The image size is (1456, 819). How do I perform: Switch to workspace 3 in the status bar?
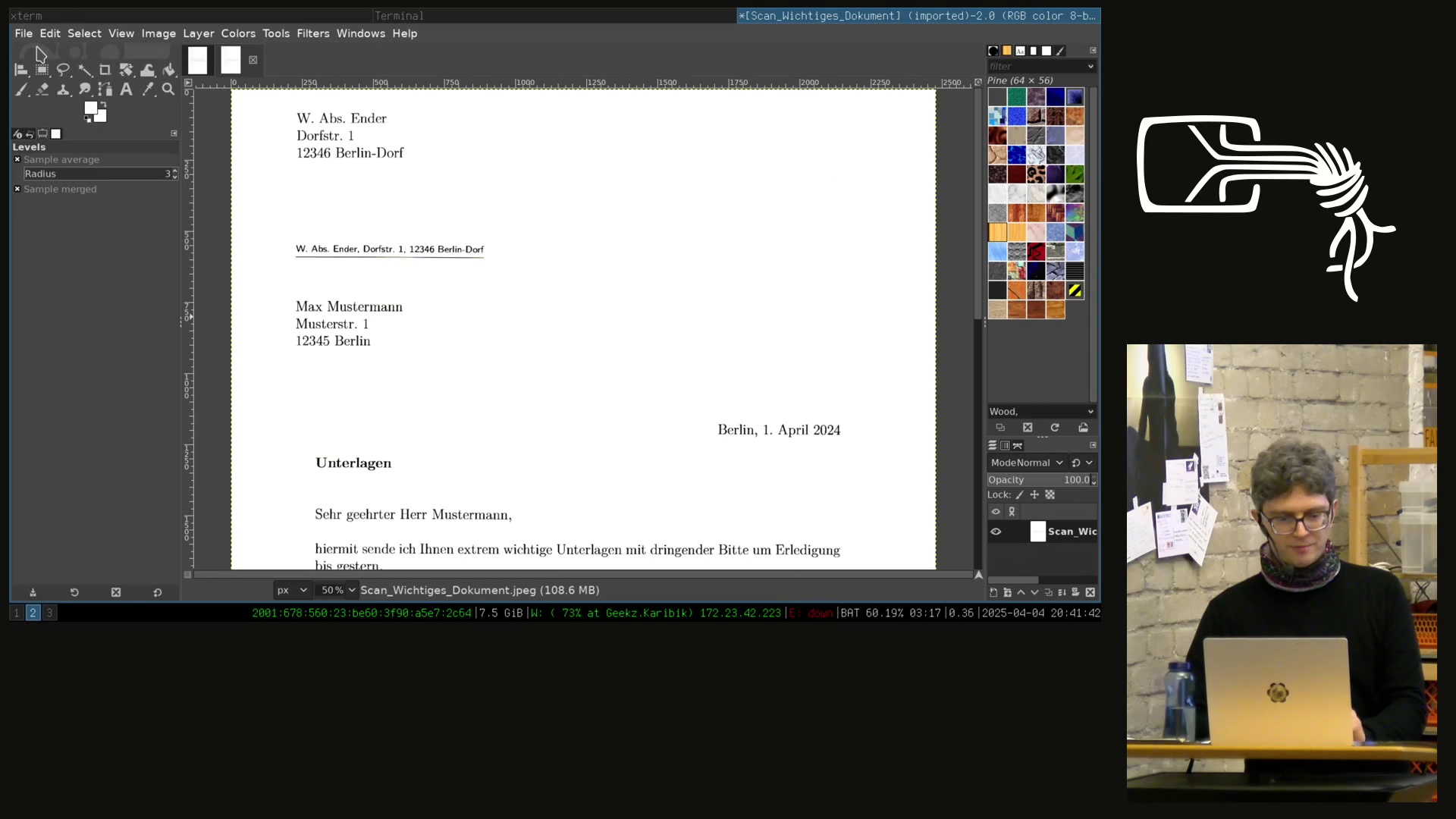pos(49,613)
